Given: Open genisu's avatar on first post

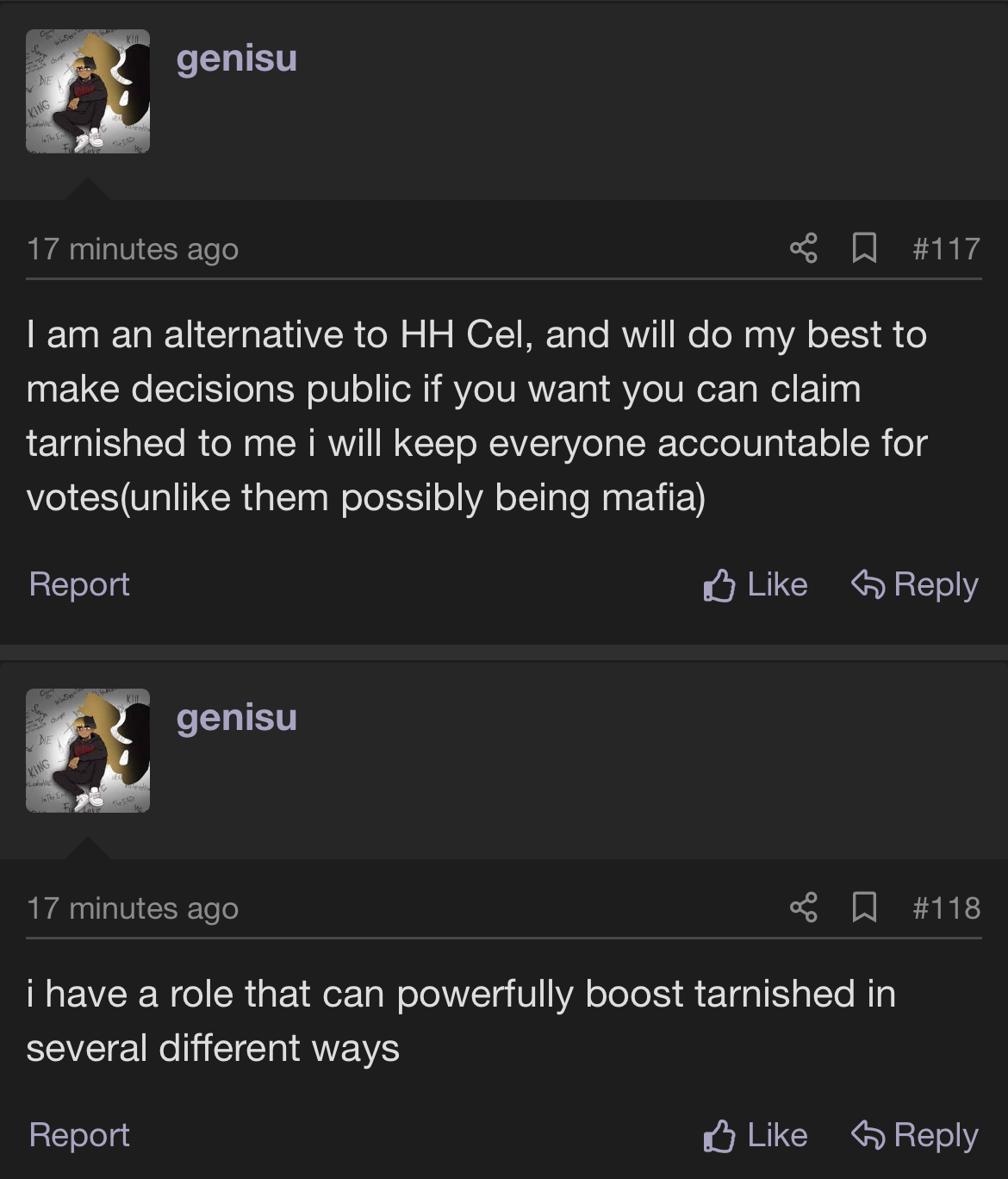Looking at the screenshot, I should [88, 91].
